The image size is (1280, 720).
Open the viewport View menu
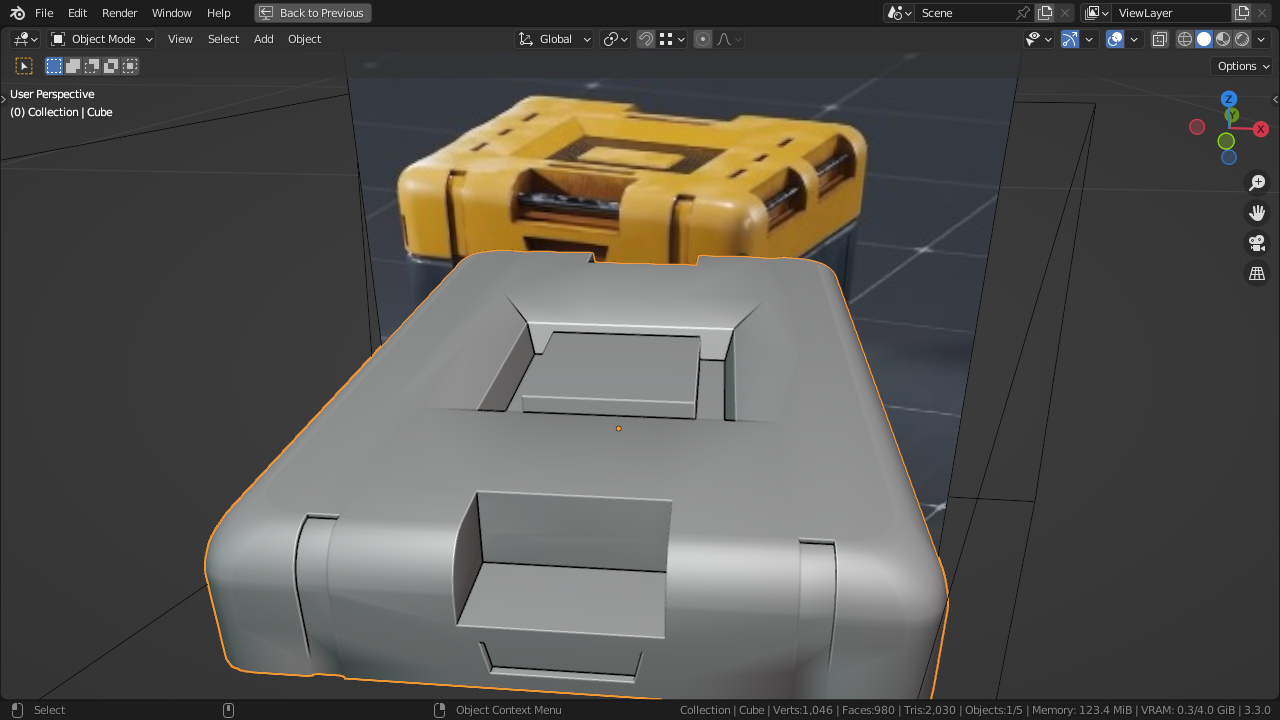[180, 39]
